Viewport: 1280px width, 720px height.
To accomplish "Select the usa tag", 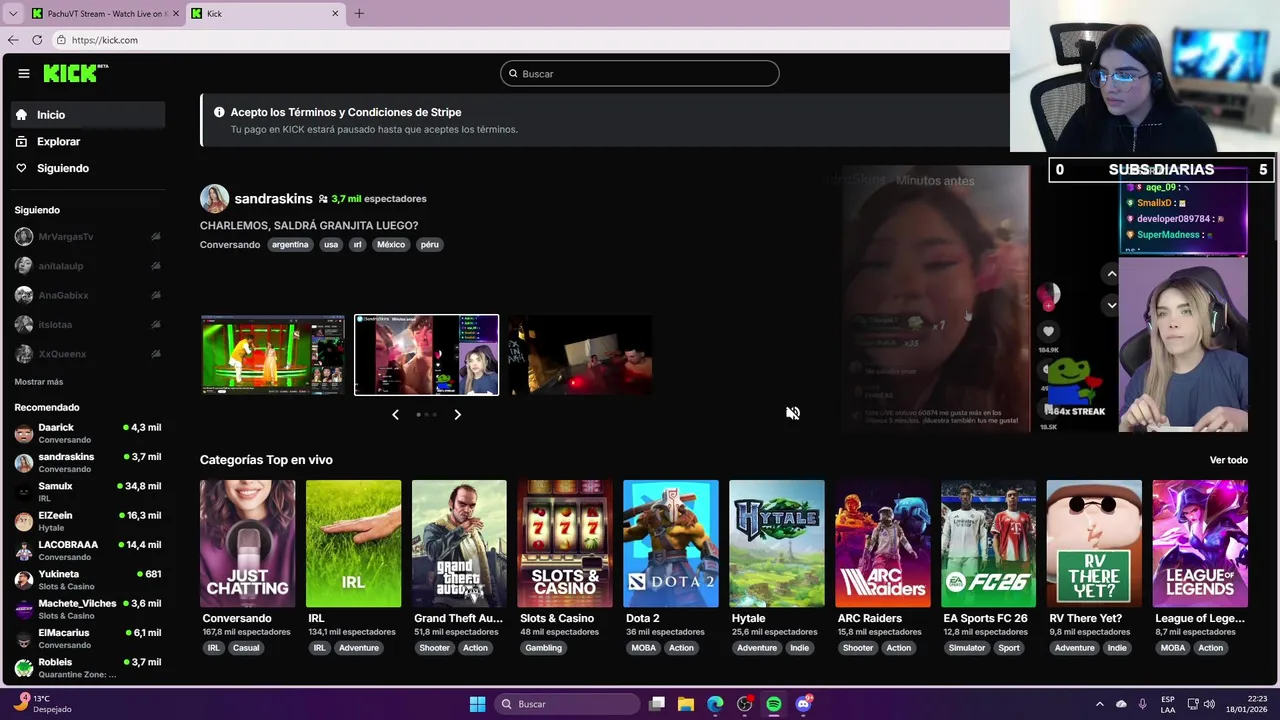I will [331, 244].
